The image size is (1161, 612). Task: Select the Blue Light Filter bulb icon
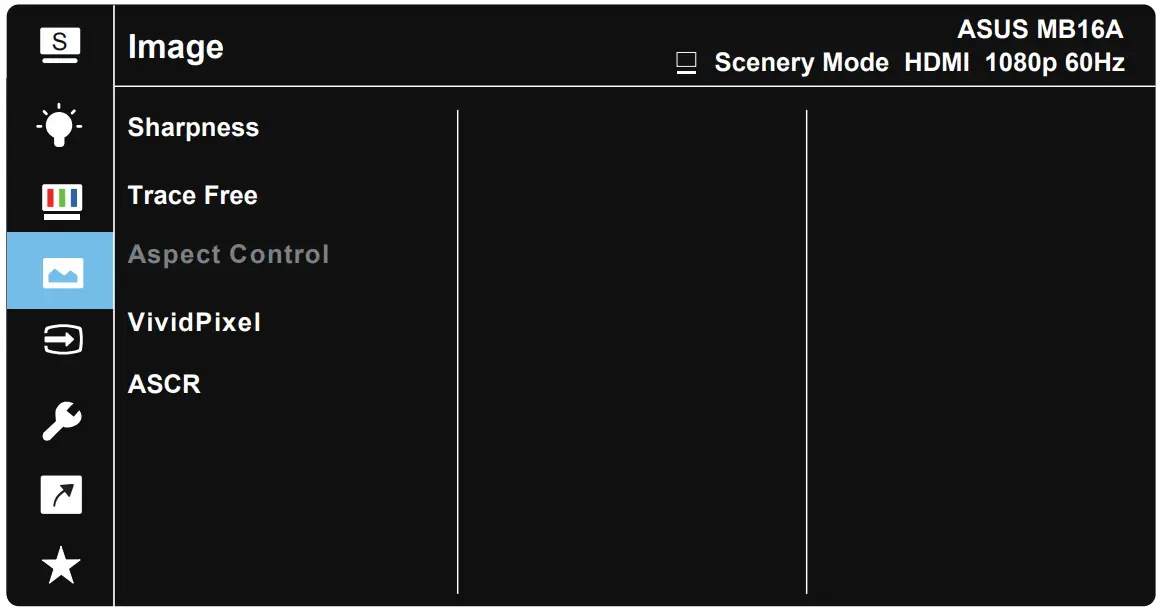[x=60, y=124]
